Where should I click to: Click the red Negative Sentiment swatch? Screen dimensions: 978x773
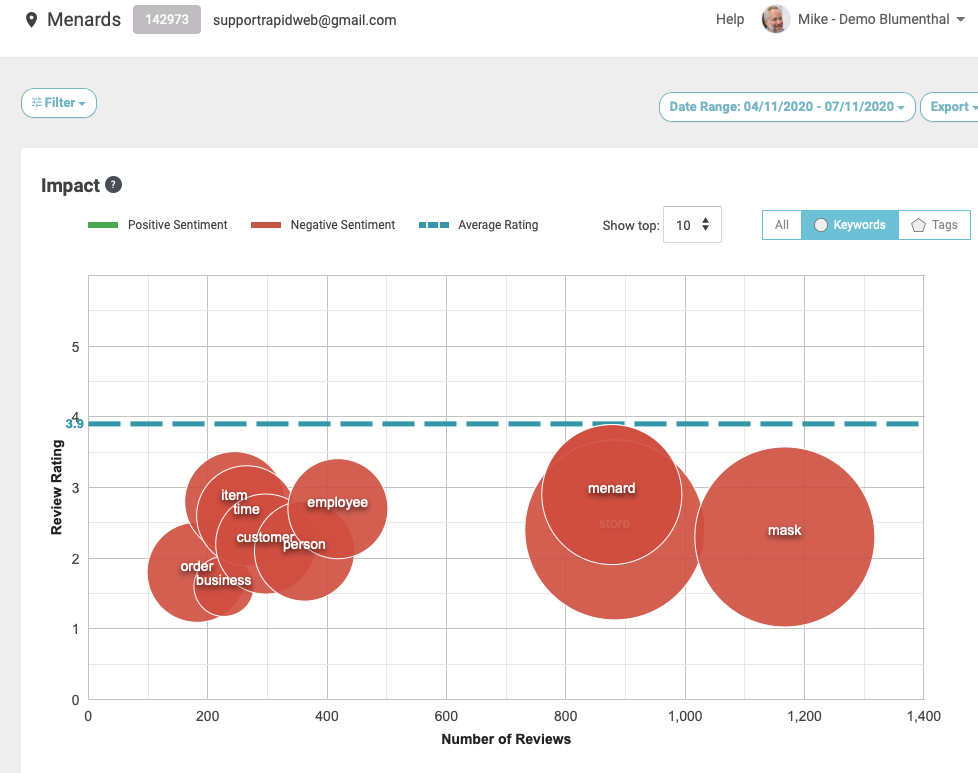tap(266, 225)
